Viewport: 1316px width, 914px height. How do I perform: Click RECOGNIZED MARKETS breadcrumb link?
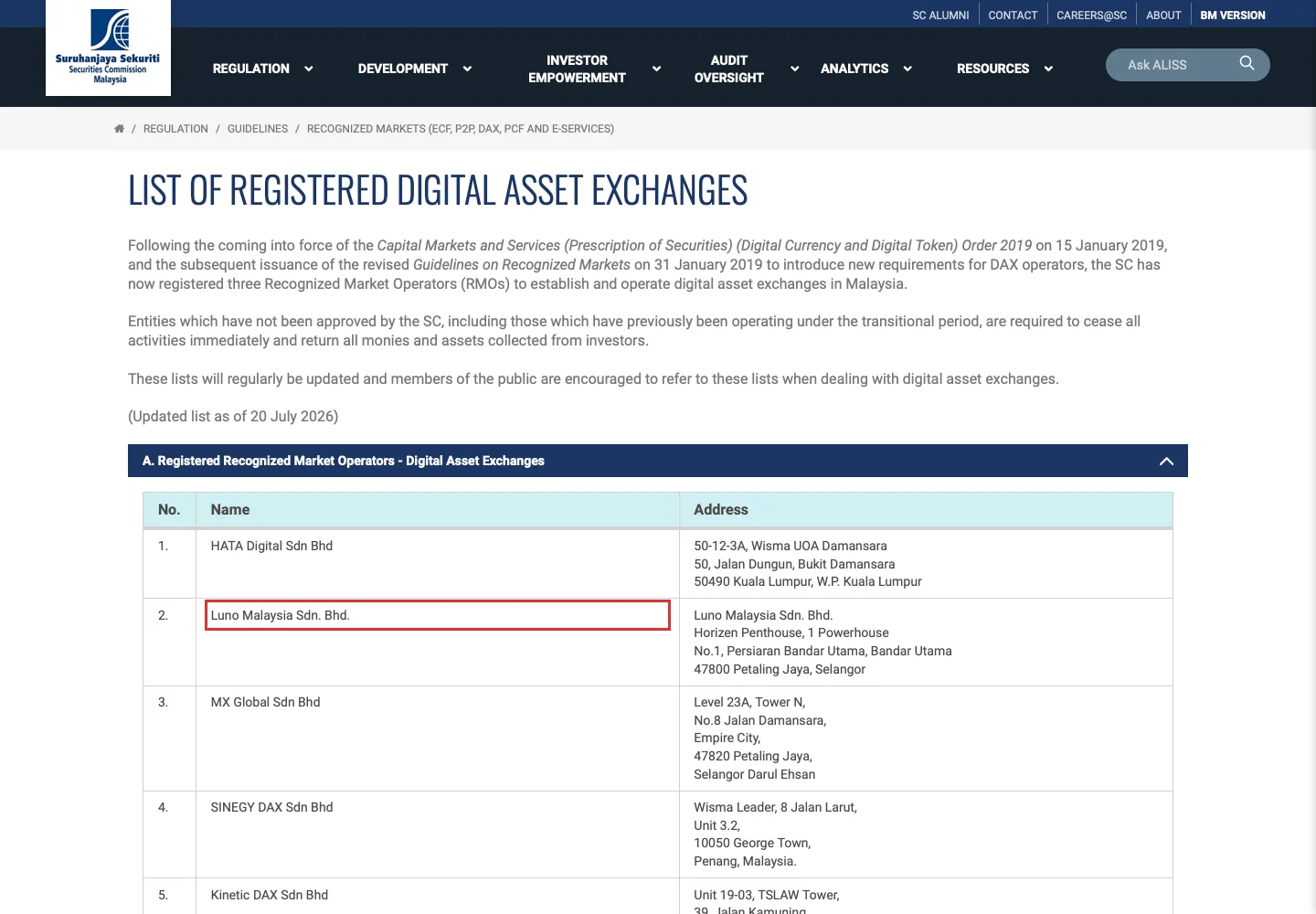pos(461,129)
